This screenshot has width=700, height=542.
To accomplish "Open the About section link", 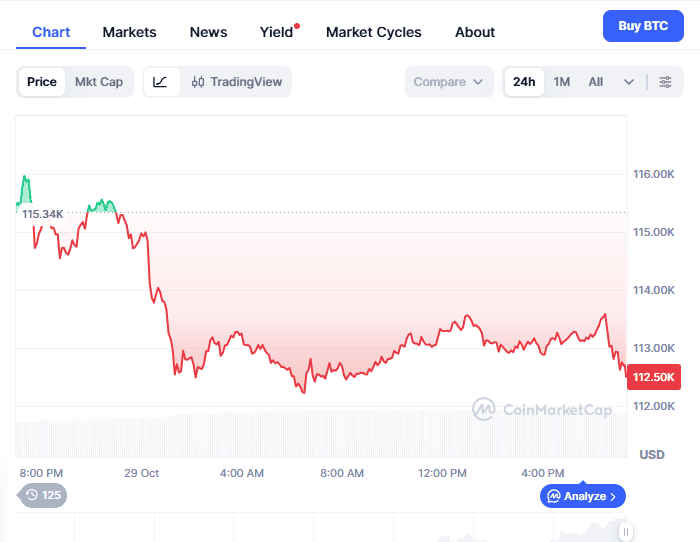I will tap(475, 32).
